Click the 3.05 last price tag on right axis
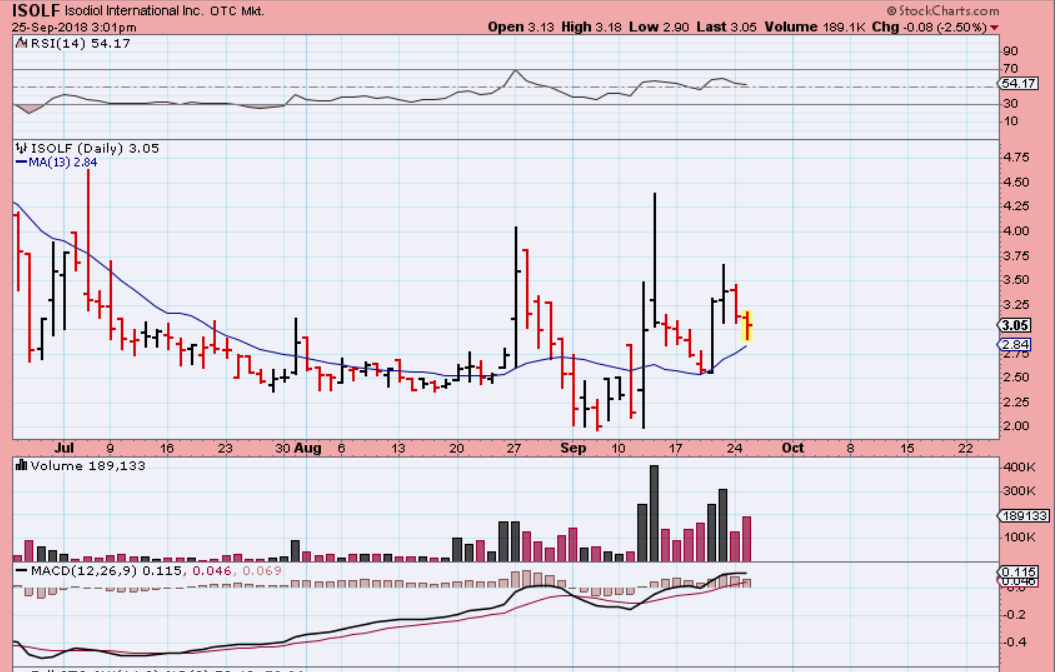Viewport: 1058px width, 672px height. (x=1014, y=325)
